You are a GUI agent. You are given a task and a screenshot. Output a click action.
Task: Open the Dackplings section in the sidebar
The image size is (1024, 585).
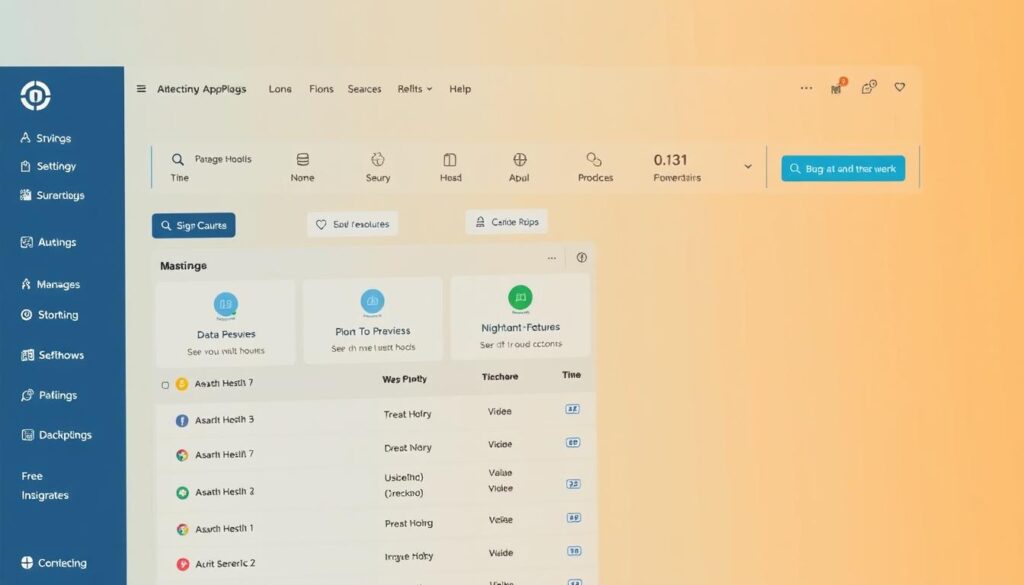[x=62, y=435]
